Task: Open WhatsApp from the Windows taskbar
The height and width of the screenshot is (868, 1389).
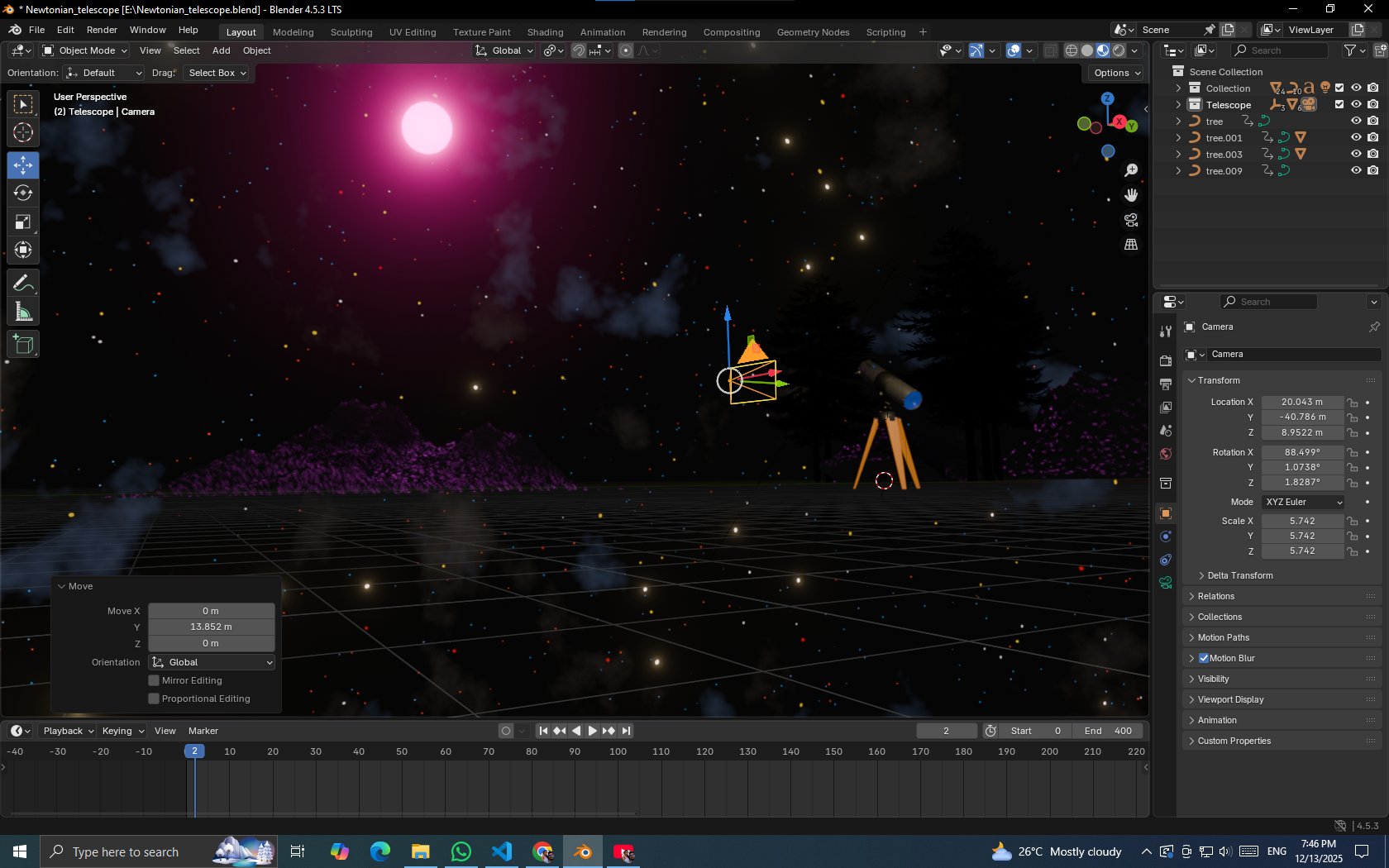Action: point(461,851)
